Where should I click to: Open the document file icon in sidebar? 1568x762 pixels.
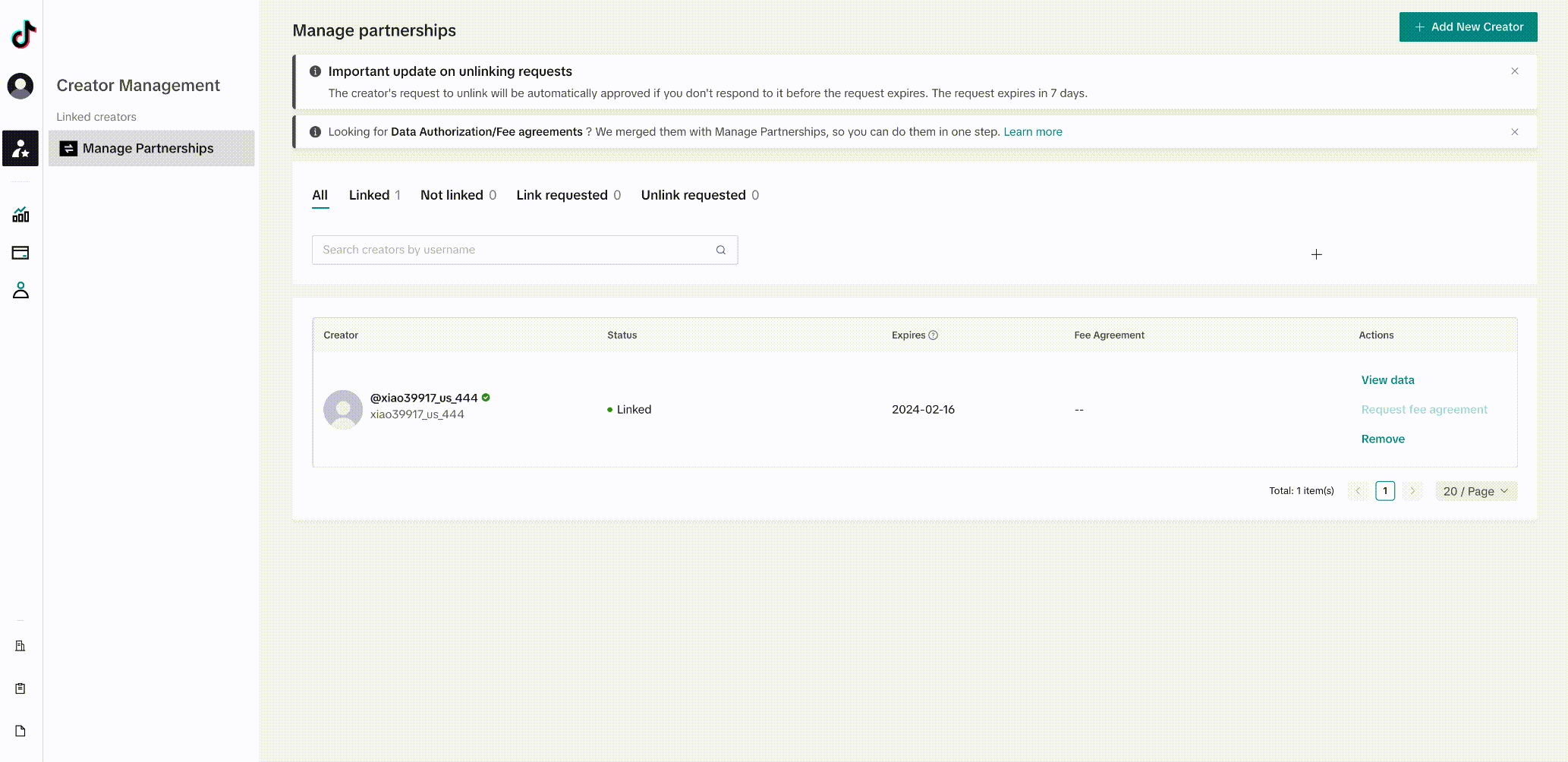[20, 731]
